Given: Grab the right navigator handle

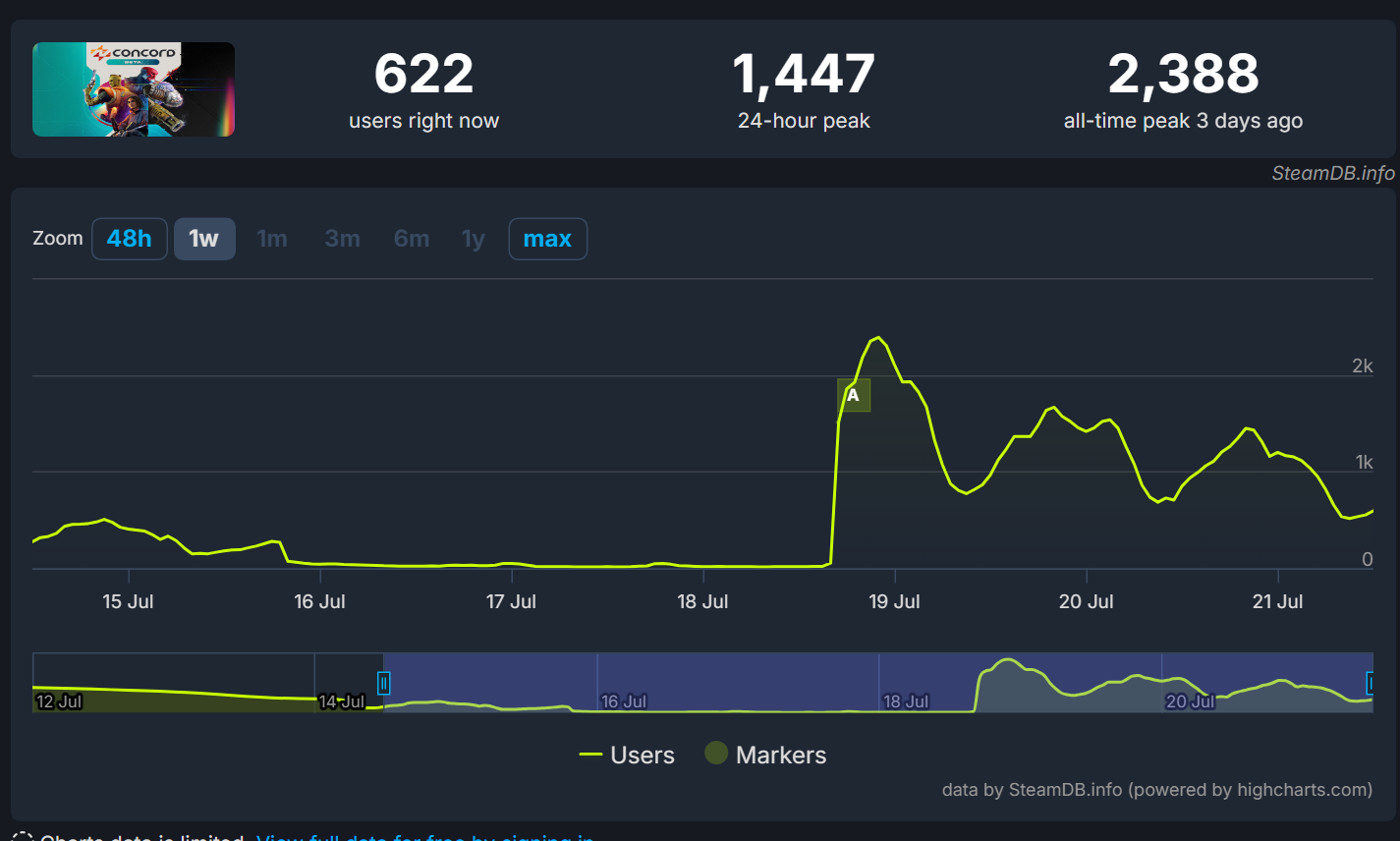Looking at the screenshot, I should coord(1371,683).
